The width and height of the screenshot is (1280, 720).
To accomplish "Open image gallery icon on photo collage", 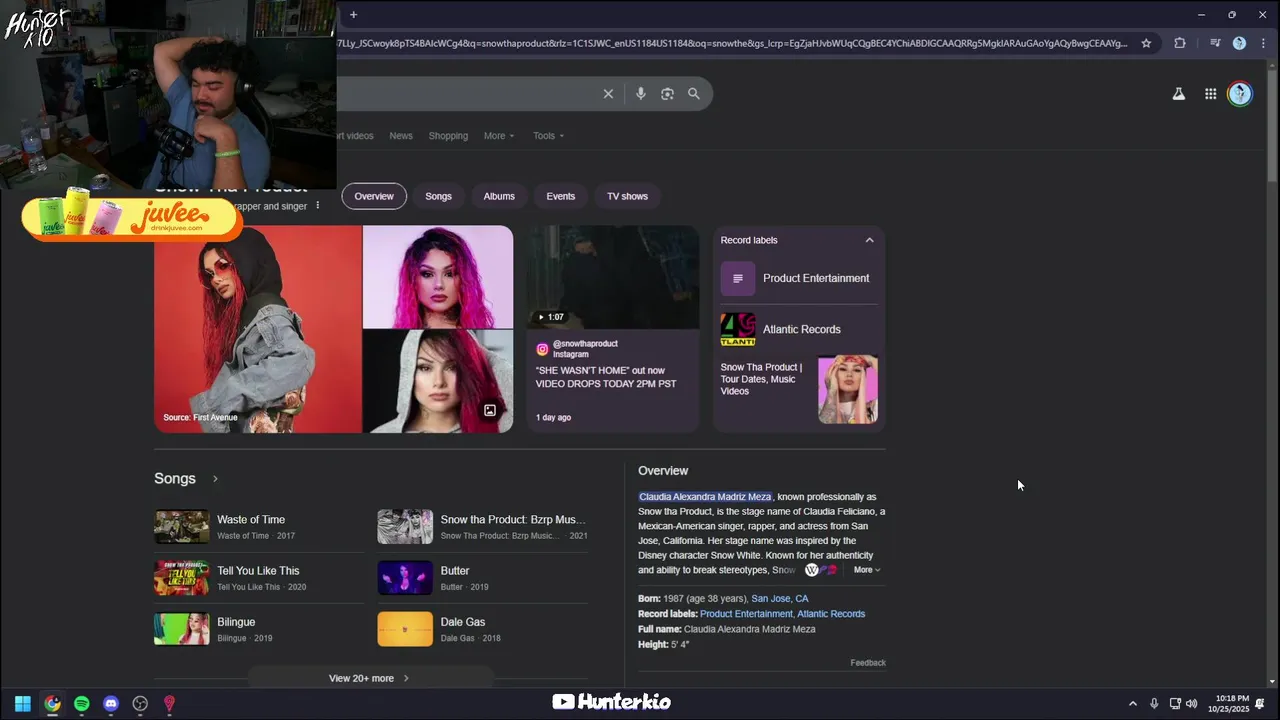I will (x=490, y=411).
